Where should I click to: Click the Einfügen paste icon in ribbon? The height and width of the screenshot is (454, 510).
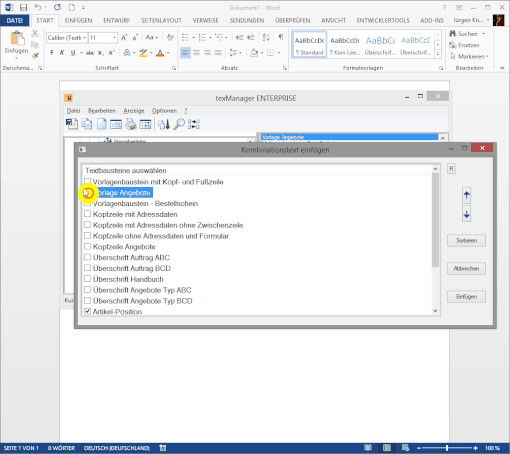[x=17, y=39]
